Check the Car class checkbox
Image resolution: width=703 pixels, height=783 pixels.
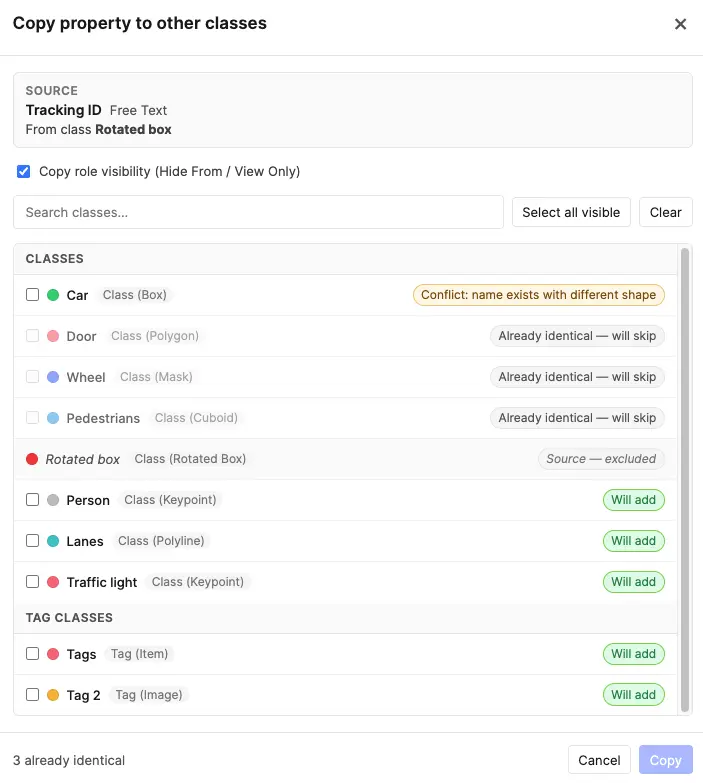(32, 295)
